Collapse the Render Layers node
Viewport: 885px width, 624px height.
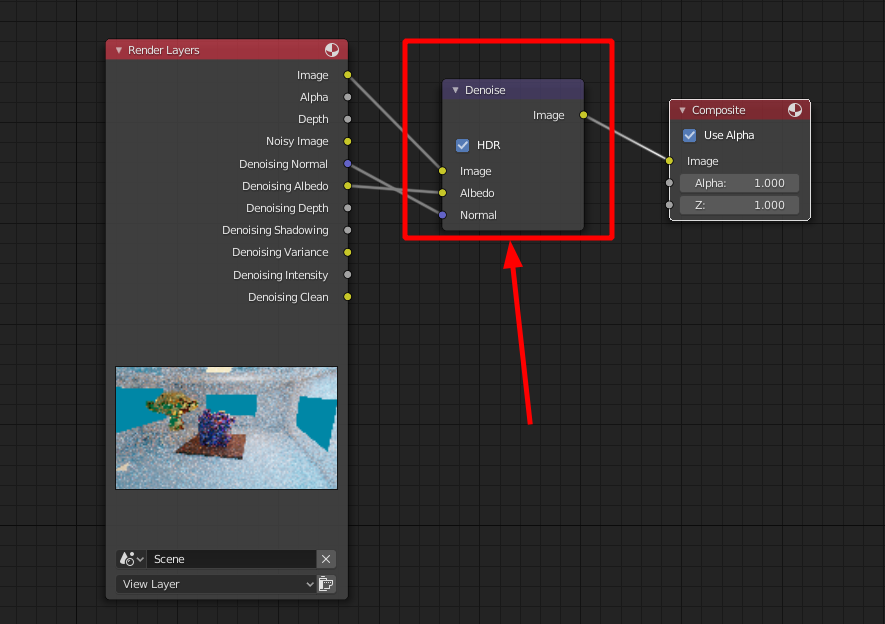pos(119,50)
